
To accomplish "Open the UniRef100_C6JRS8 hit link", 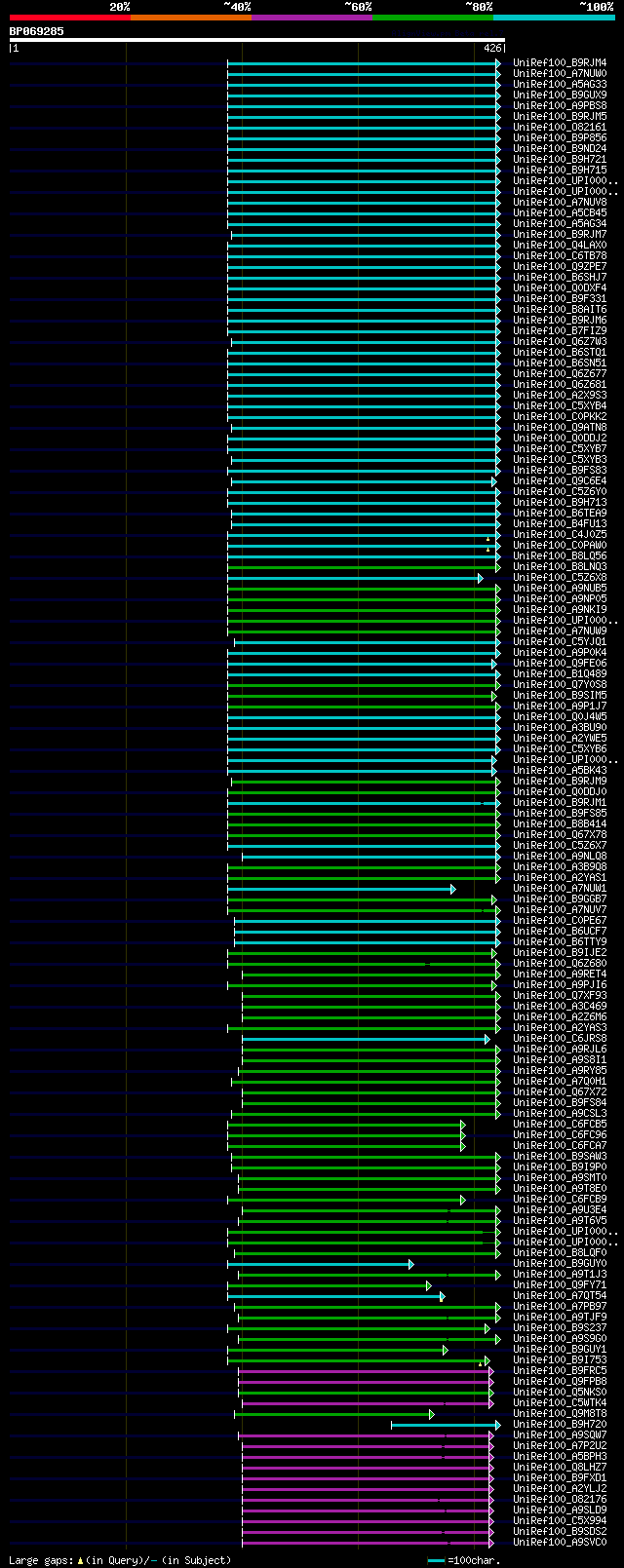I will 560,1038.
